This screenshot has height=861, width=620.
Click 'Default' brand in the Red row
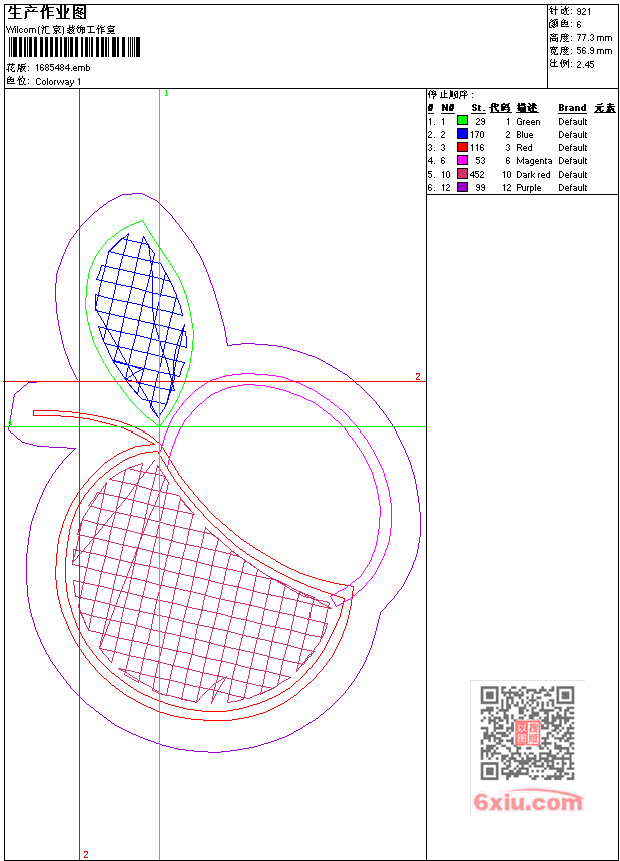point(572,148)
